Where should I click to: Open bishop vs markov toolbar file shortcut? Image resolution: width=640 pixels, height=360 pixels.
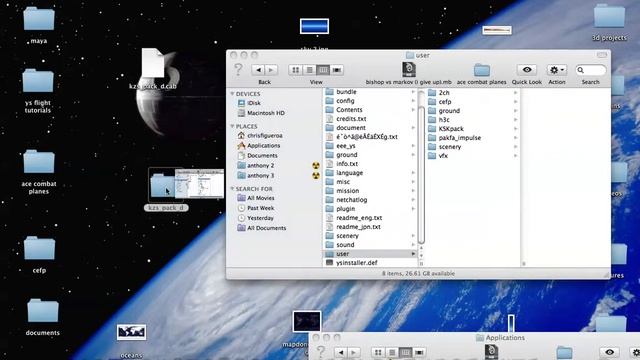click(x=409, y=70)
